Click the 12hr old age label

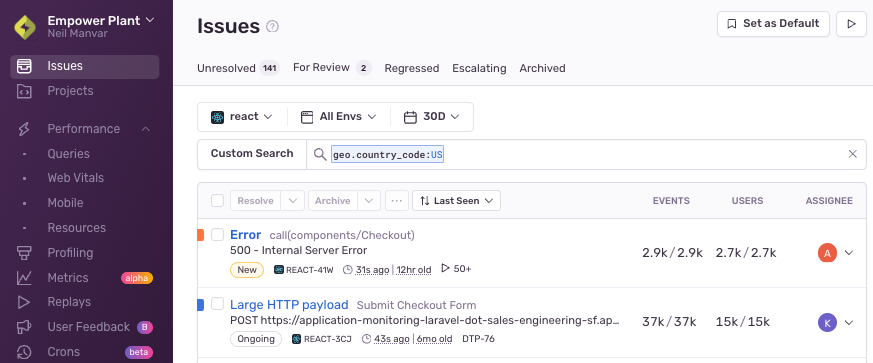click(x=414, y=269)
